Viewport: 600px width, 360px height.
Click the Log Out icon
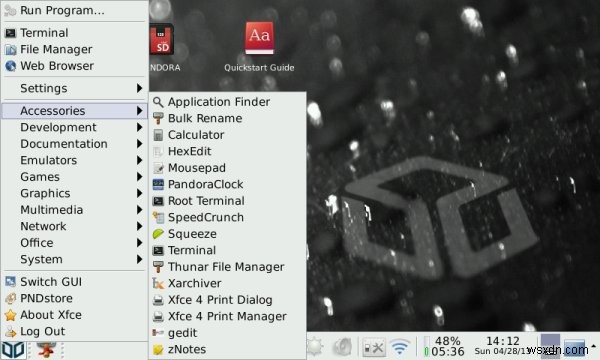click(x=10, y=331)
